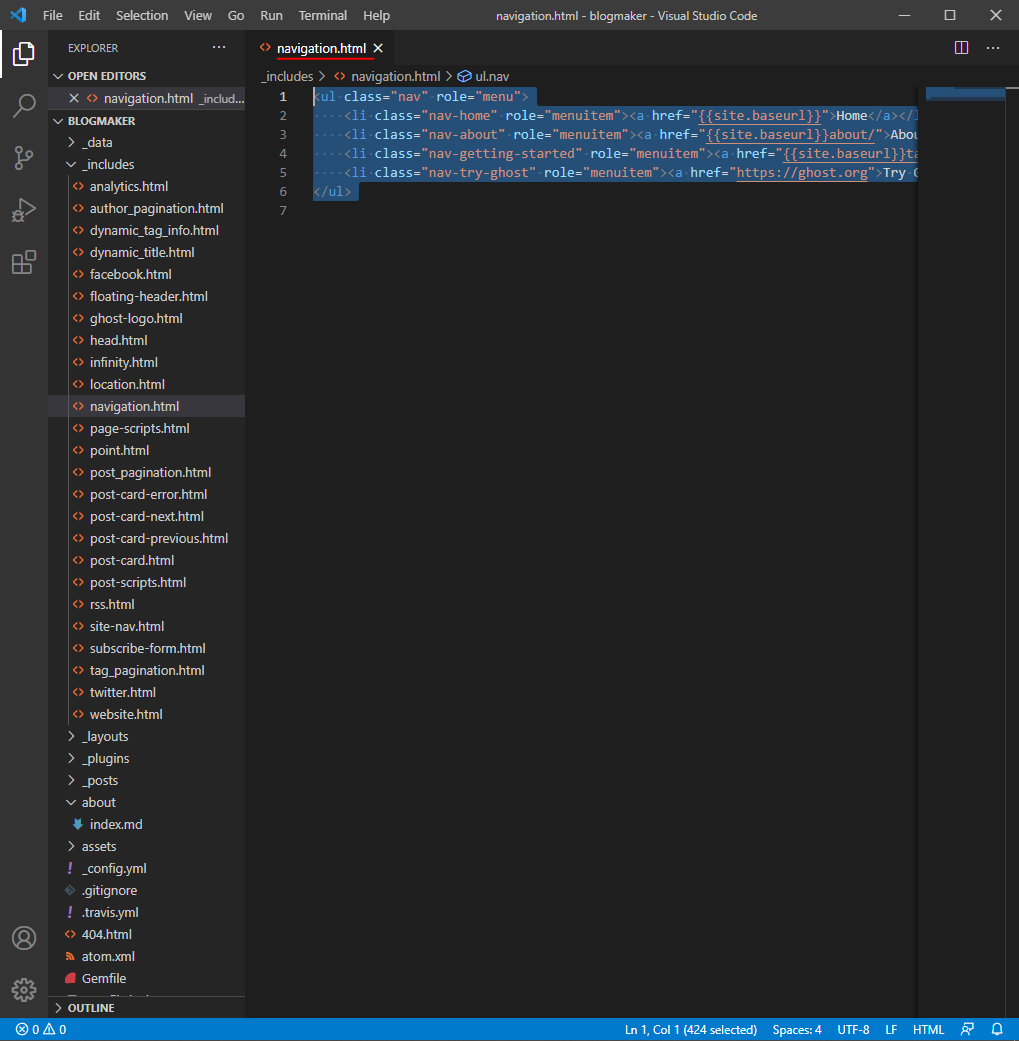
Task: Expand the _layouts folder
Action: [71, 737]
